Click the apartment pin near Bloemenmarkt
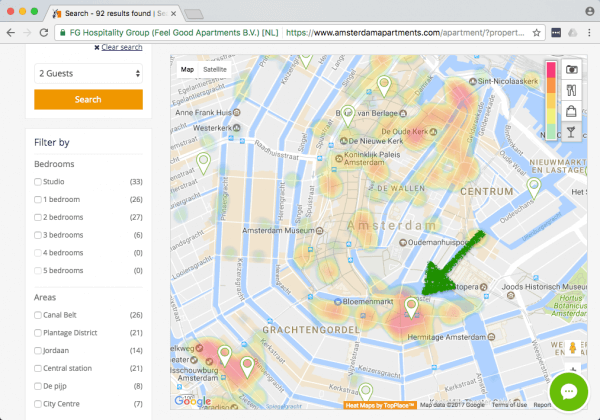The width and height of the screenshot is (600, 420). coord(411,308)
